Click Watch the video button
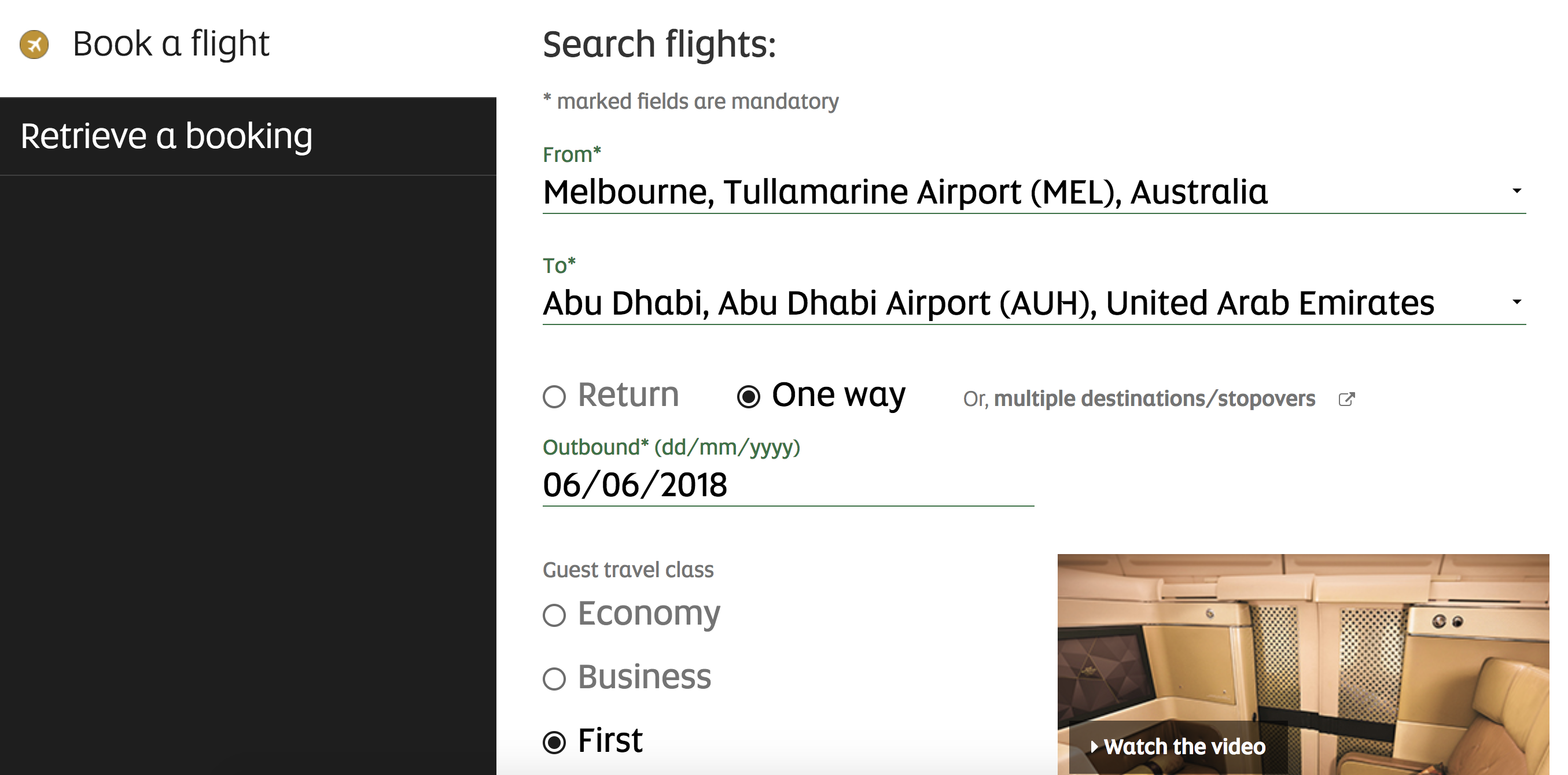The width and height of the screenshot is (1568, 775). click(x=1178, y=747)
